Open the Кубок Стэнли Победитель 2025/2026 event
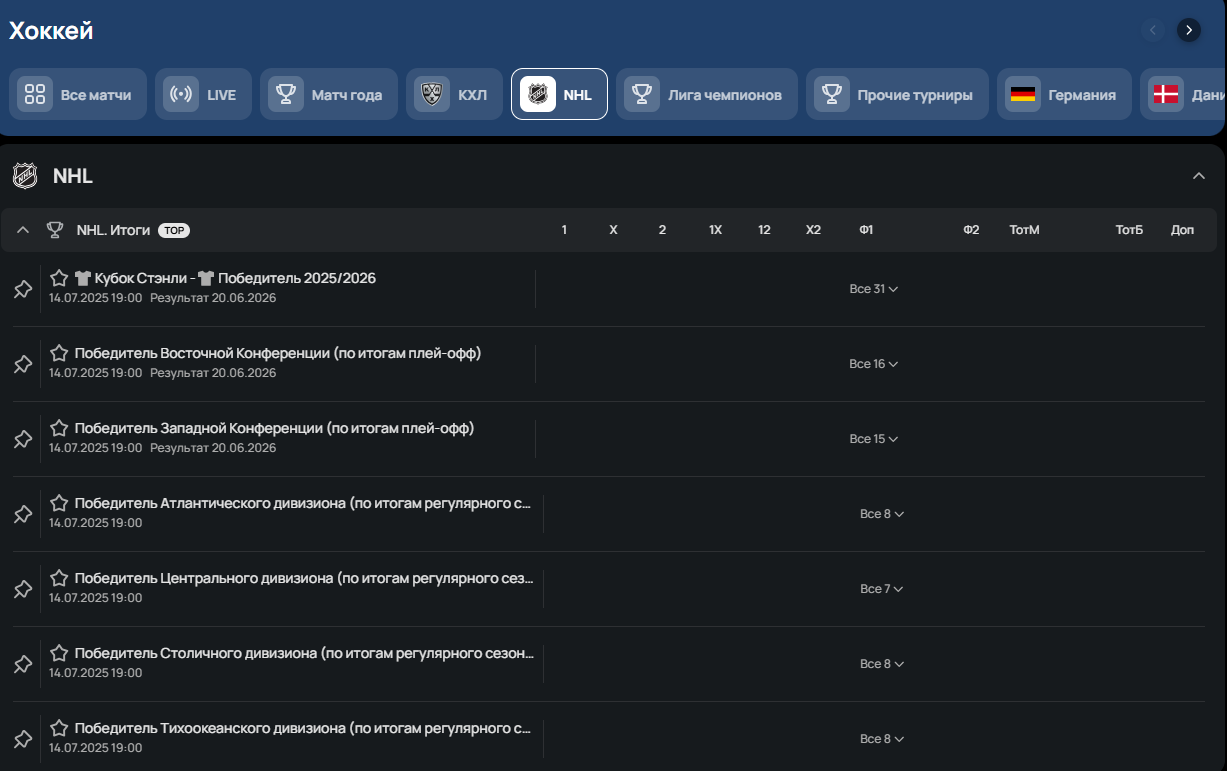The width and height of the screenshot is (1227, 771). click(x=225, y=278)
